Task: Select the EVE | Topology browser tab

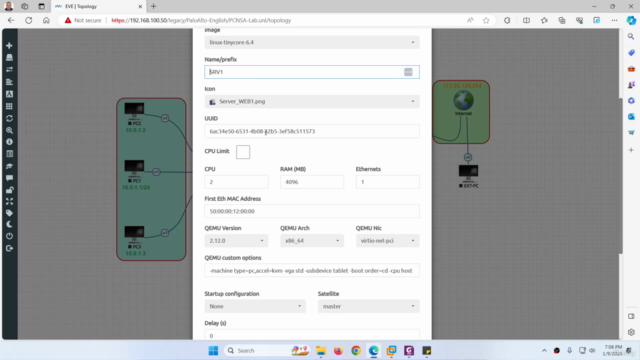Action: [x=98, y=7]
